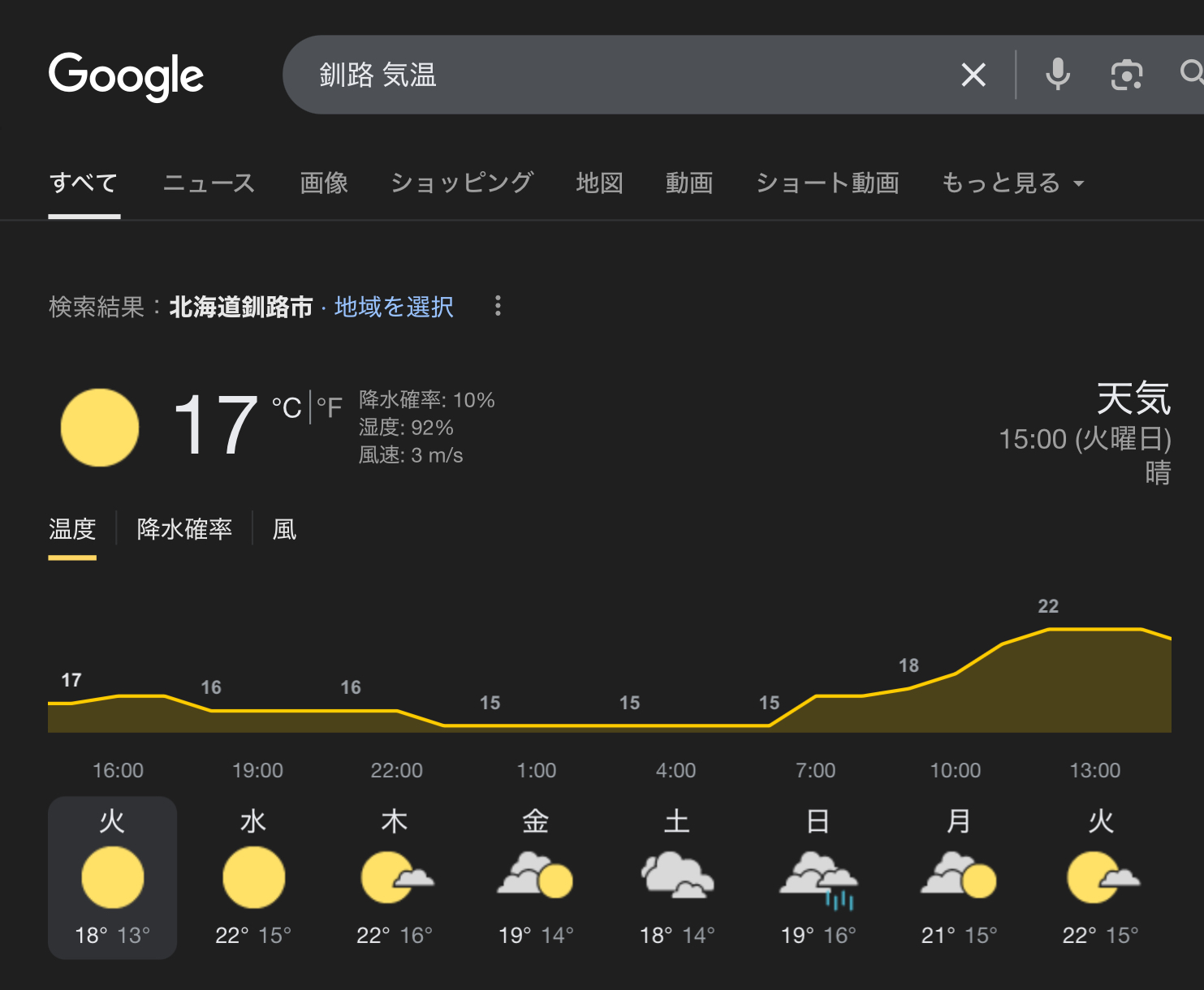Open the three-dot options next to 地域を選択
1204x990 pixels.
[x=498, y=306]
